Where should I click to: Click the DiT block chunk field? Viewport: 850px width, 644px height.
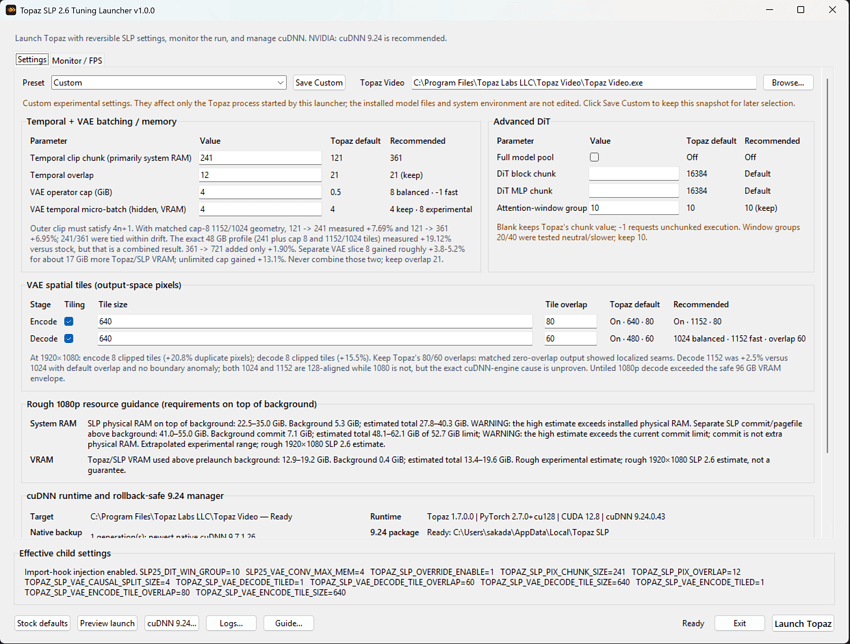(x=634, y=173)
